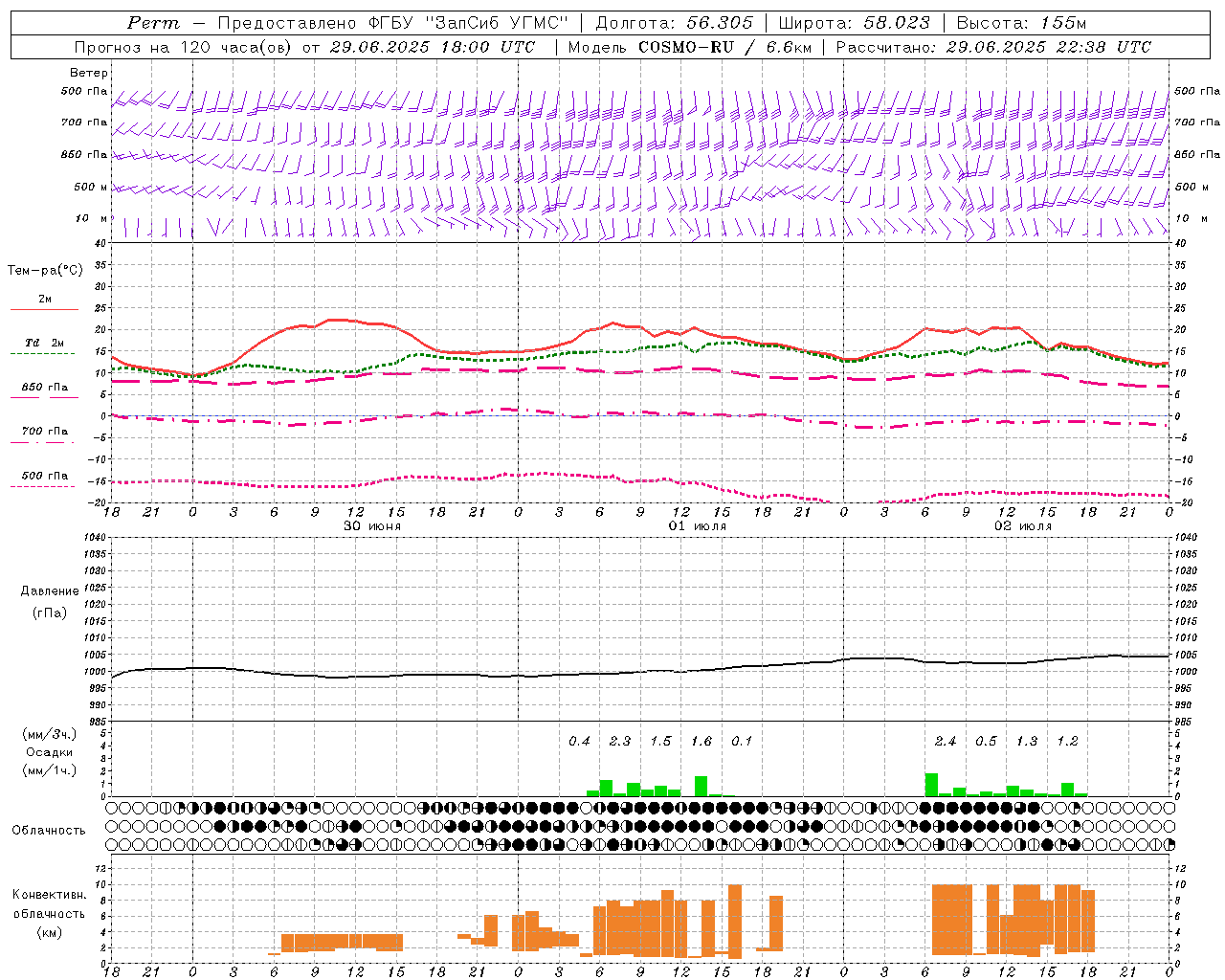Click the red "2м" temperature legend entry
Viewport: 1225px width, 980px height.
(x=45, y=302)
